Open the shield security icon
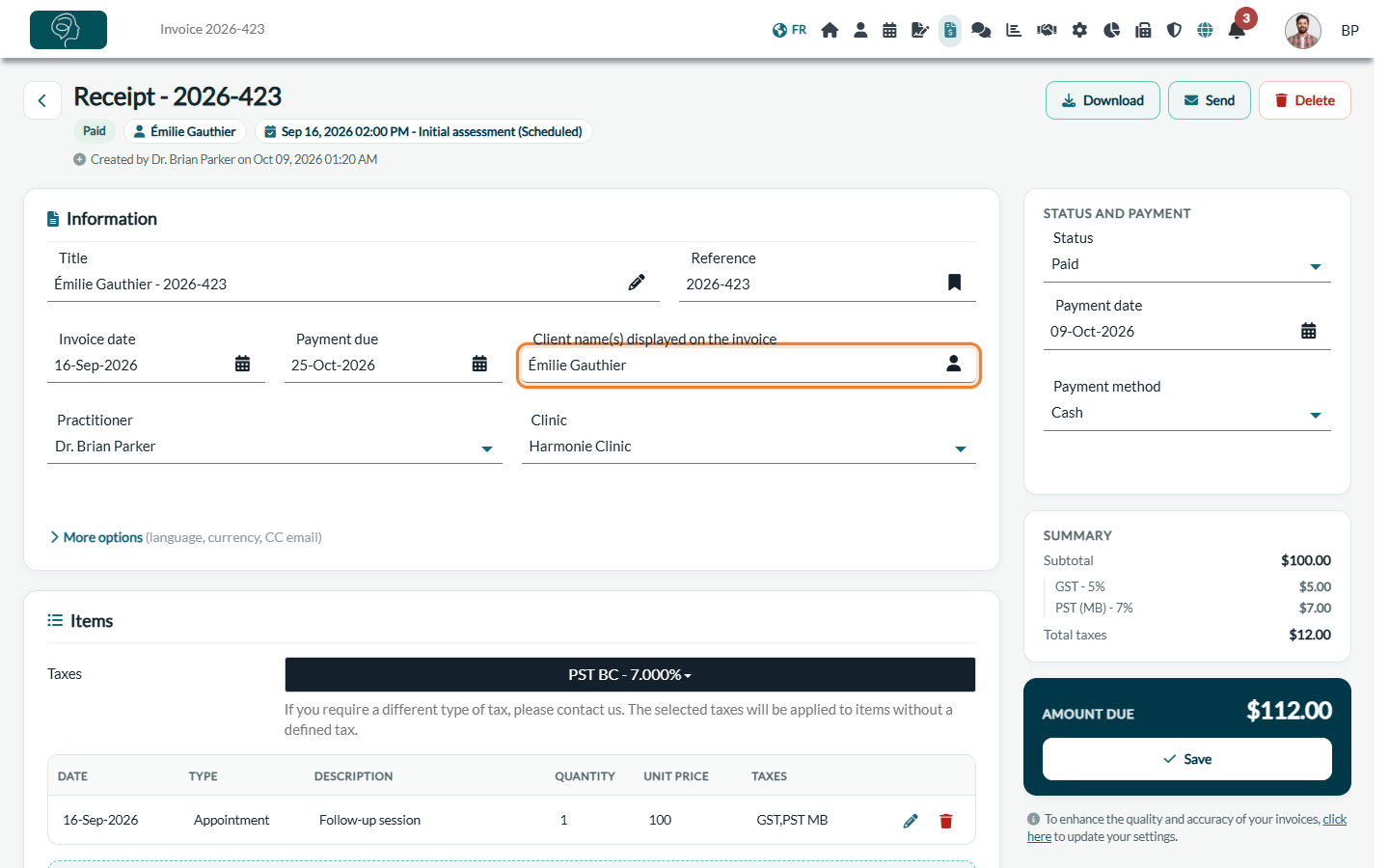Viewport: 1389px width, 868px height. tap(1174, 30)
